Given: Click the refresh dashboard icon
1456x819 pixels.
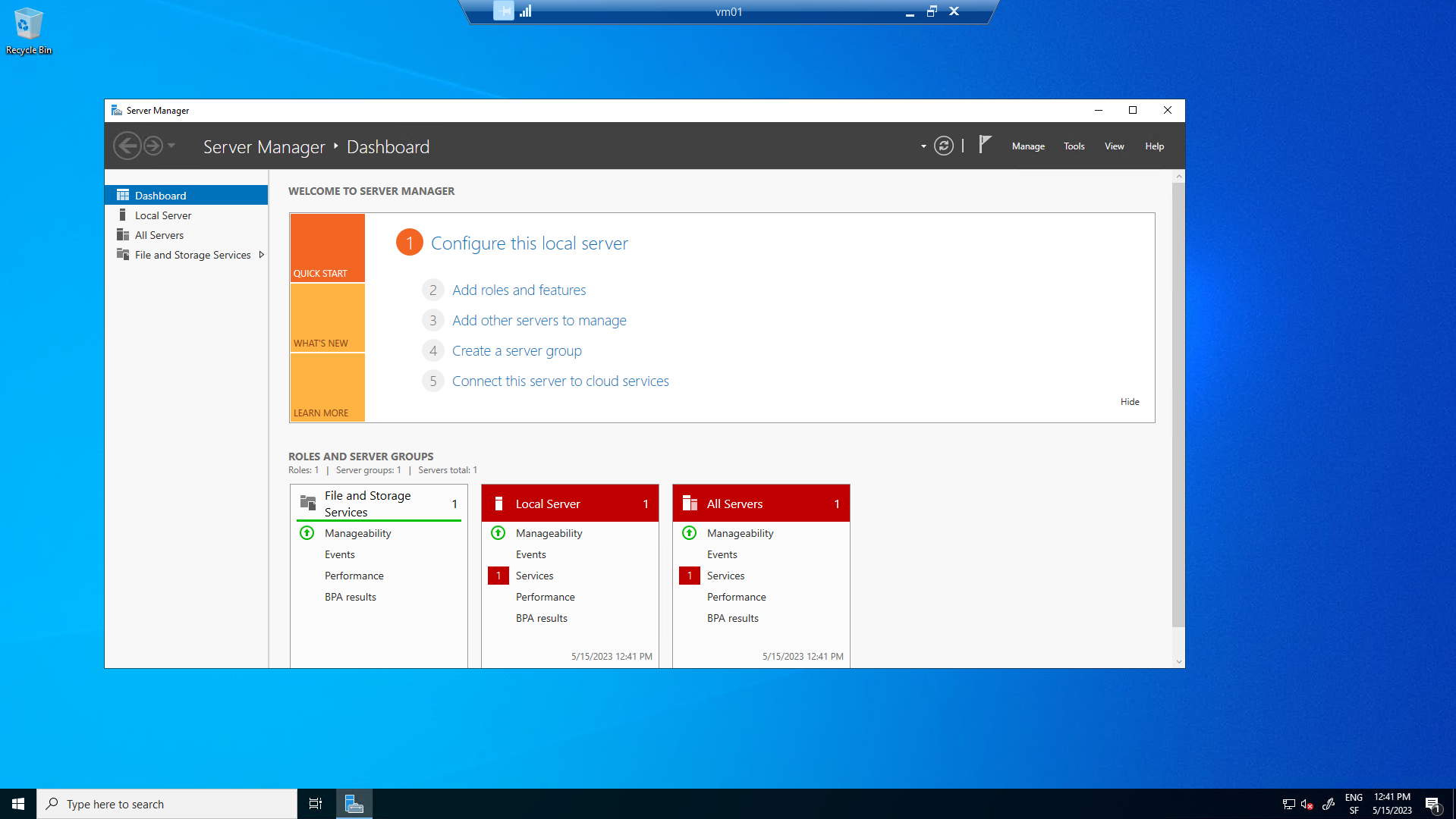Looking at the screenshot, I should click(x=944, y=146).
